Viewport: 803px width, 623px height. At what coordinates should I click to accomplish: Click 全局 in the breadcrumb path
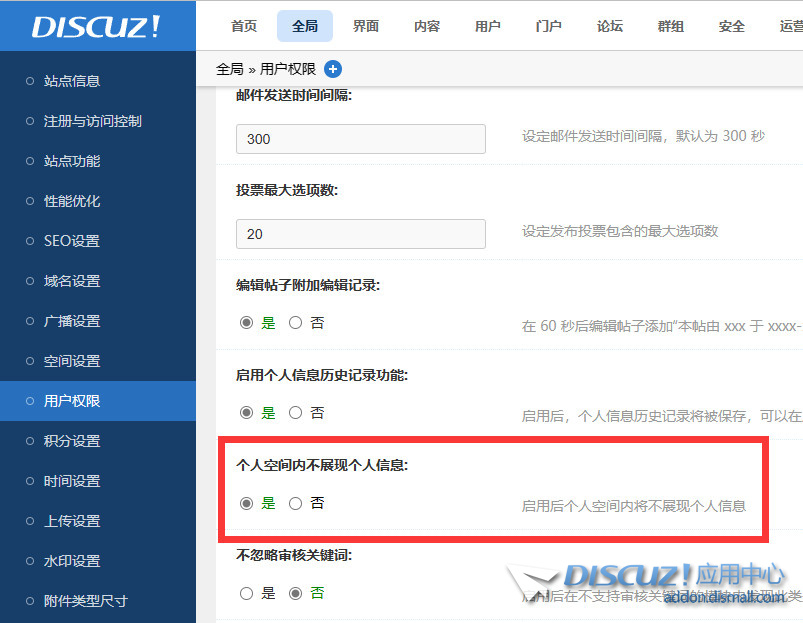pos(229,69)
